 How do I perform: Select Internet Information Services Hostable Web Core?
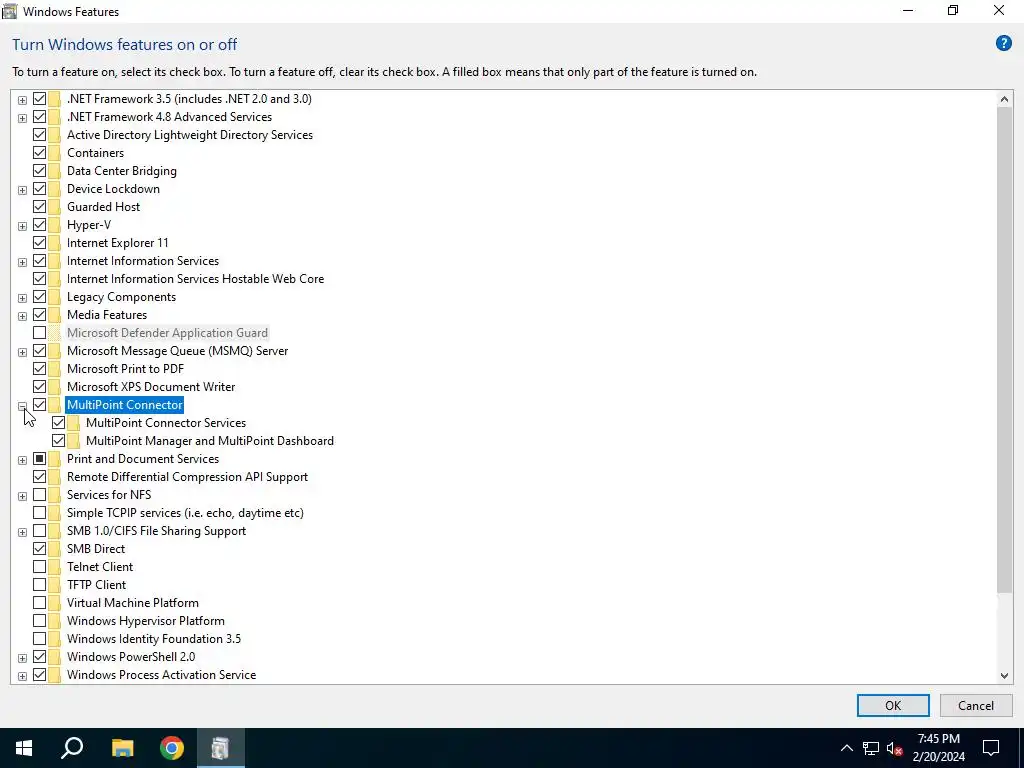[x=195, y=279]
